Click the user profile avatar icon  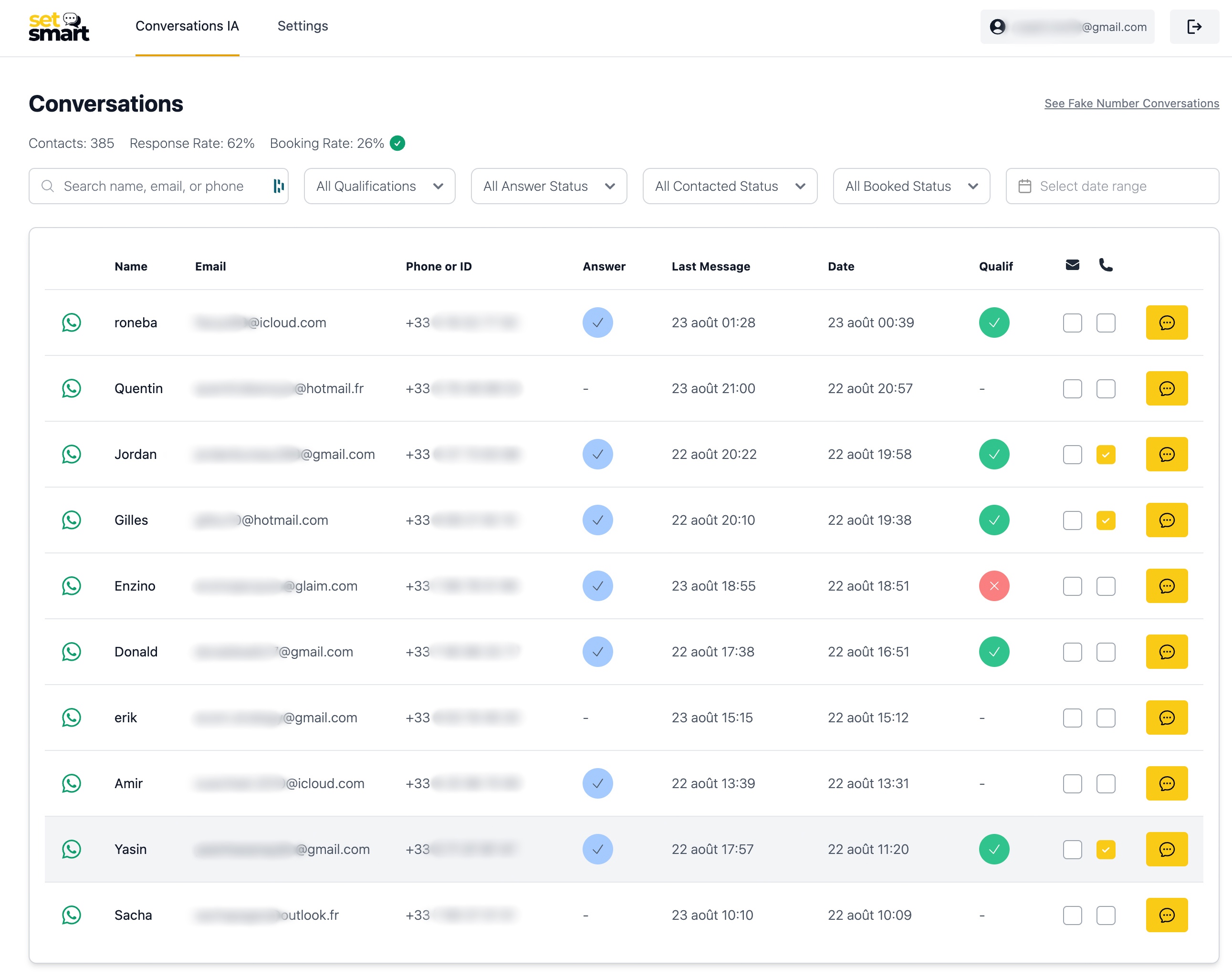[997, 26]
